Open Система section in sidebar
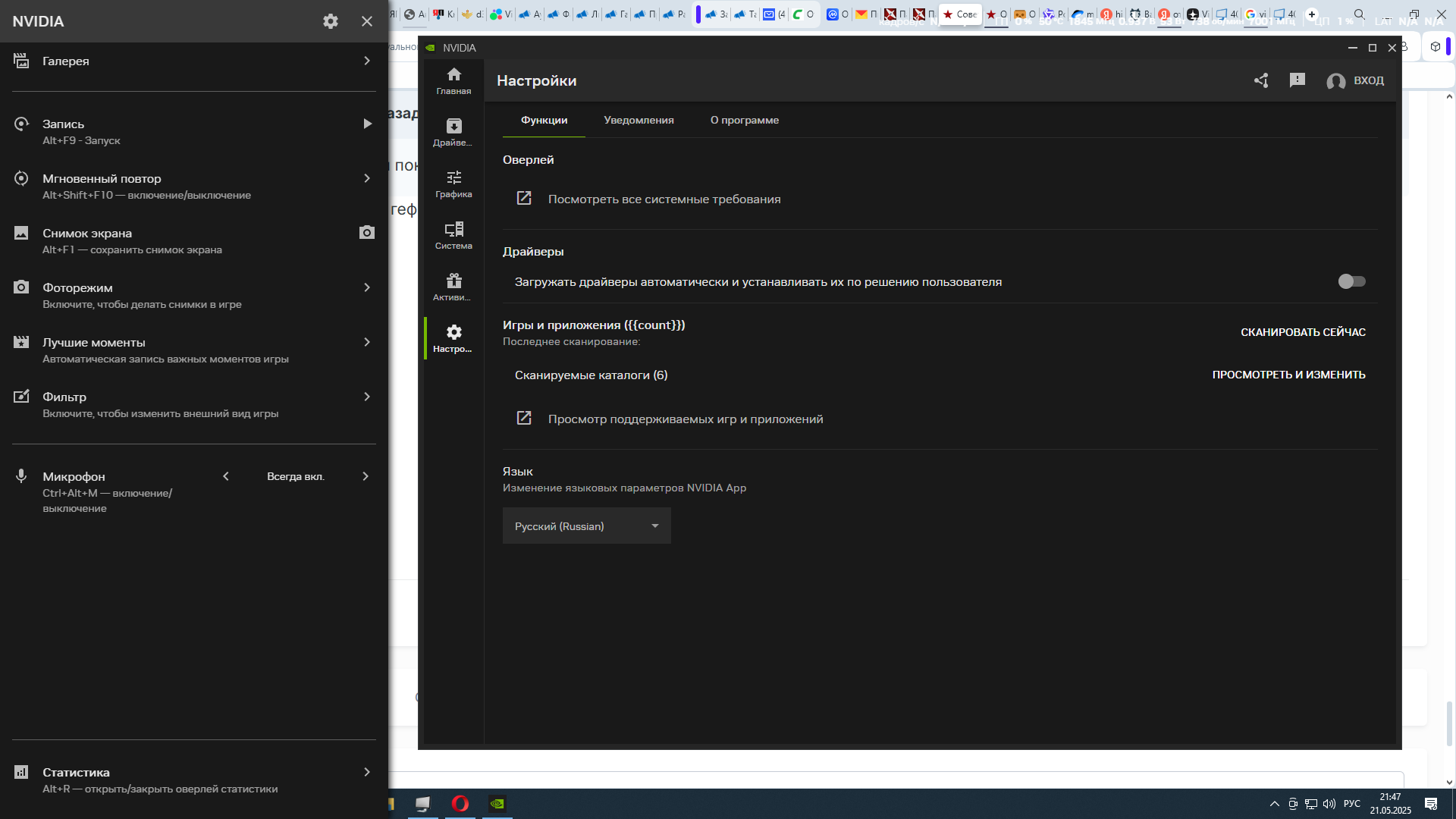The height and width of the screenshot is (819, 1456). 453,235
